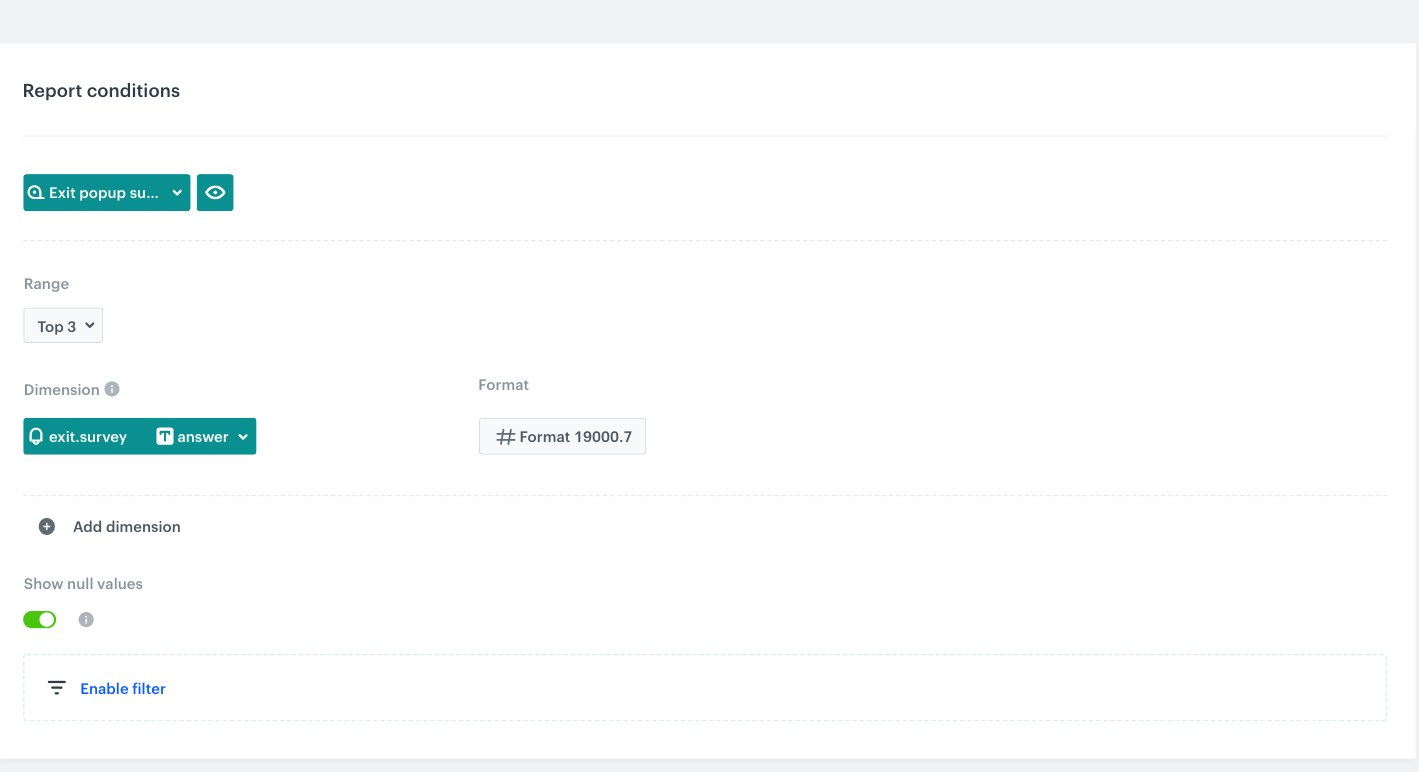Click the bell icon in the dimension chip
Screen dimensions: 1419x772
tap(37, 436)
